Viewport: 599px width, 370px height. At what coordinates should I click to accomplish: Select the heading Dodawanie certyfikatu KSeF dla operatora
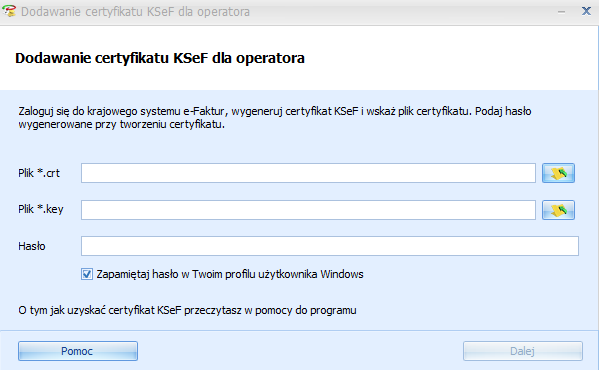tap(160, 58)
